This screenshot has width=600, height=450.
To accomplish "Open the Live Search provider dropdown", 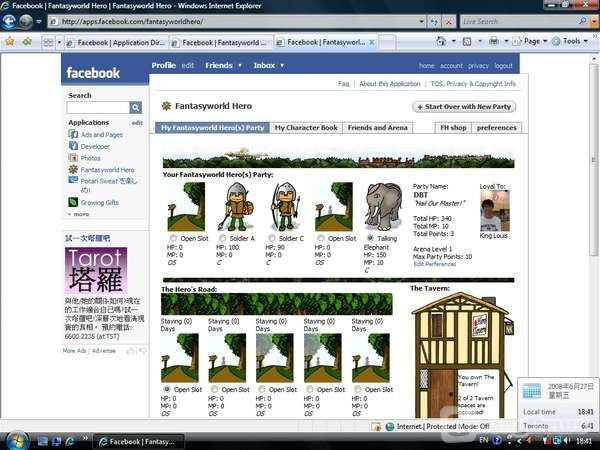I will 594,21.
